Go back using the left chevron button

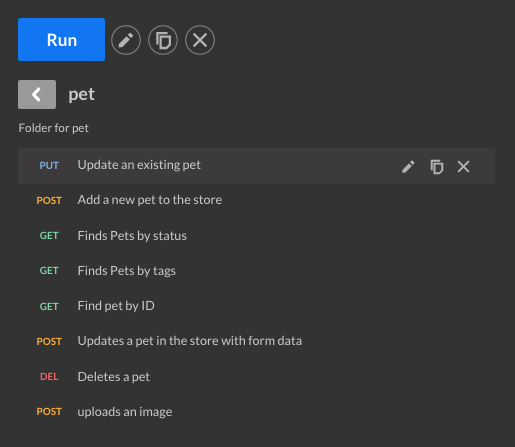(x=37, y=94)
